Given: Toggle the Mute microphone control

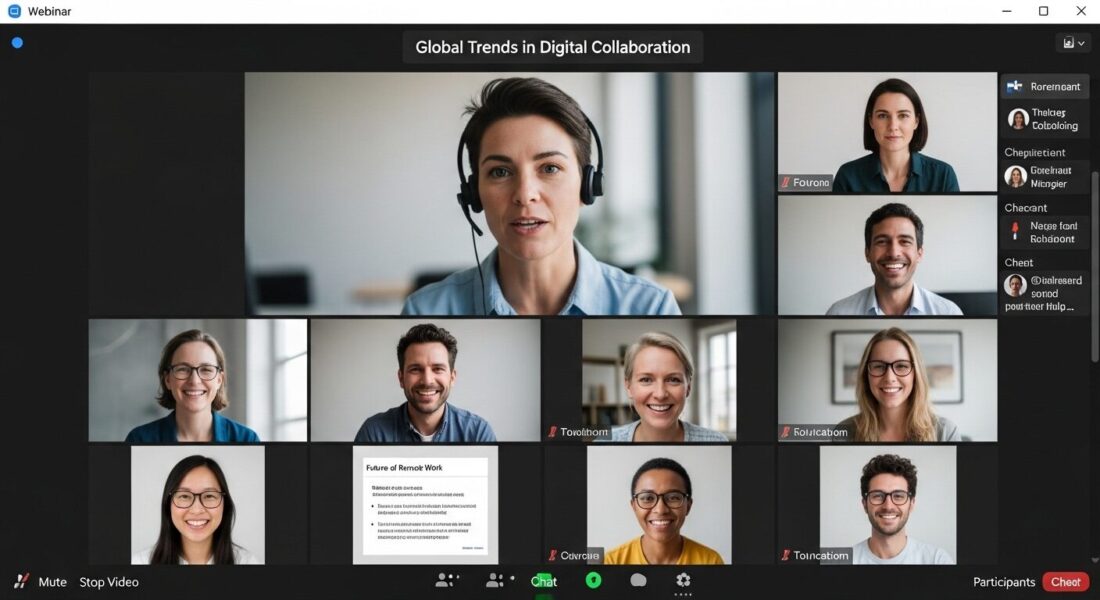Looking at the screenshot, I should 52,582.
